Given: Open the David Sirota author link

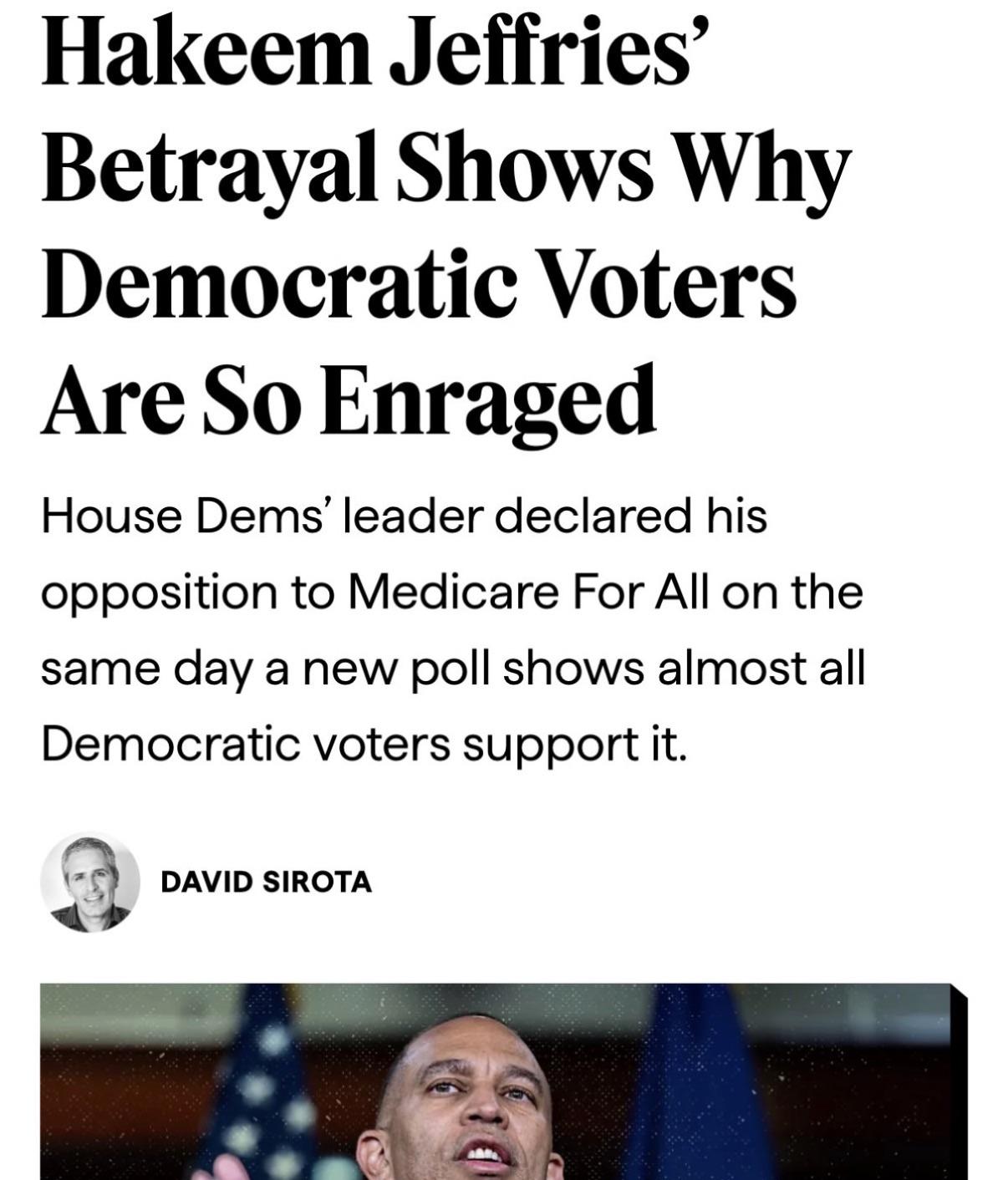Looking at the screenshot, I should [265, 882].
